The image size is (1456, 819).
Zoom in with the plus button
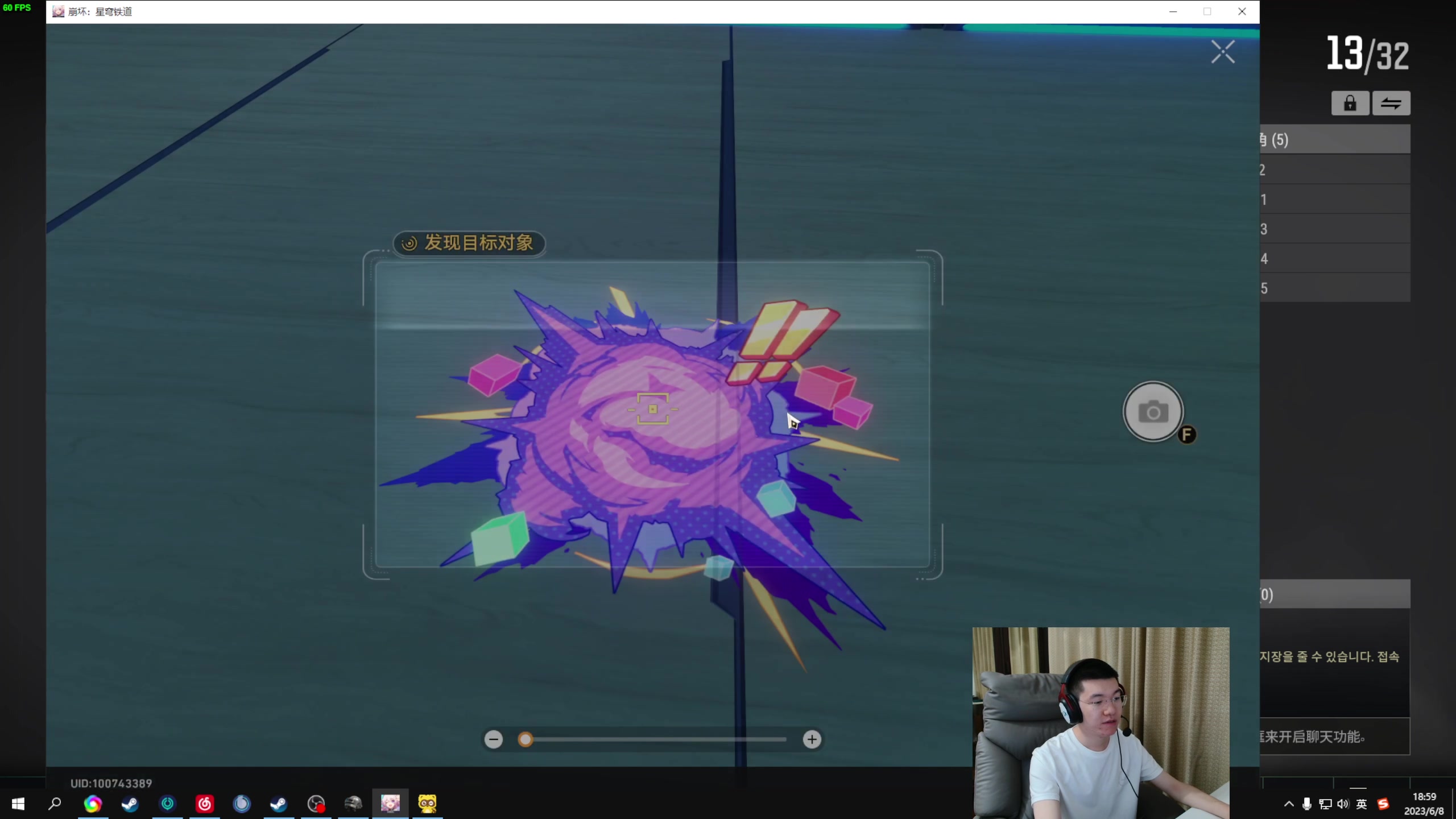(x=812, y=739)
